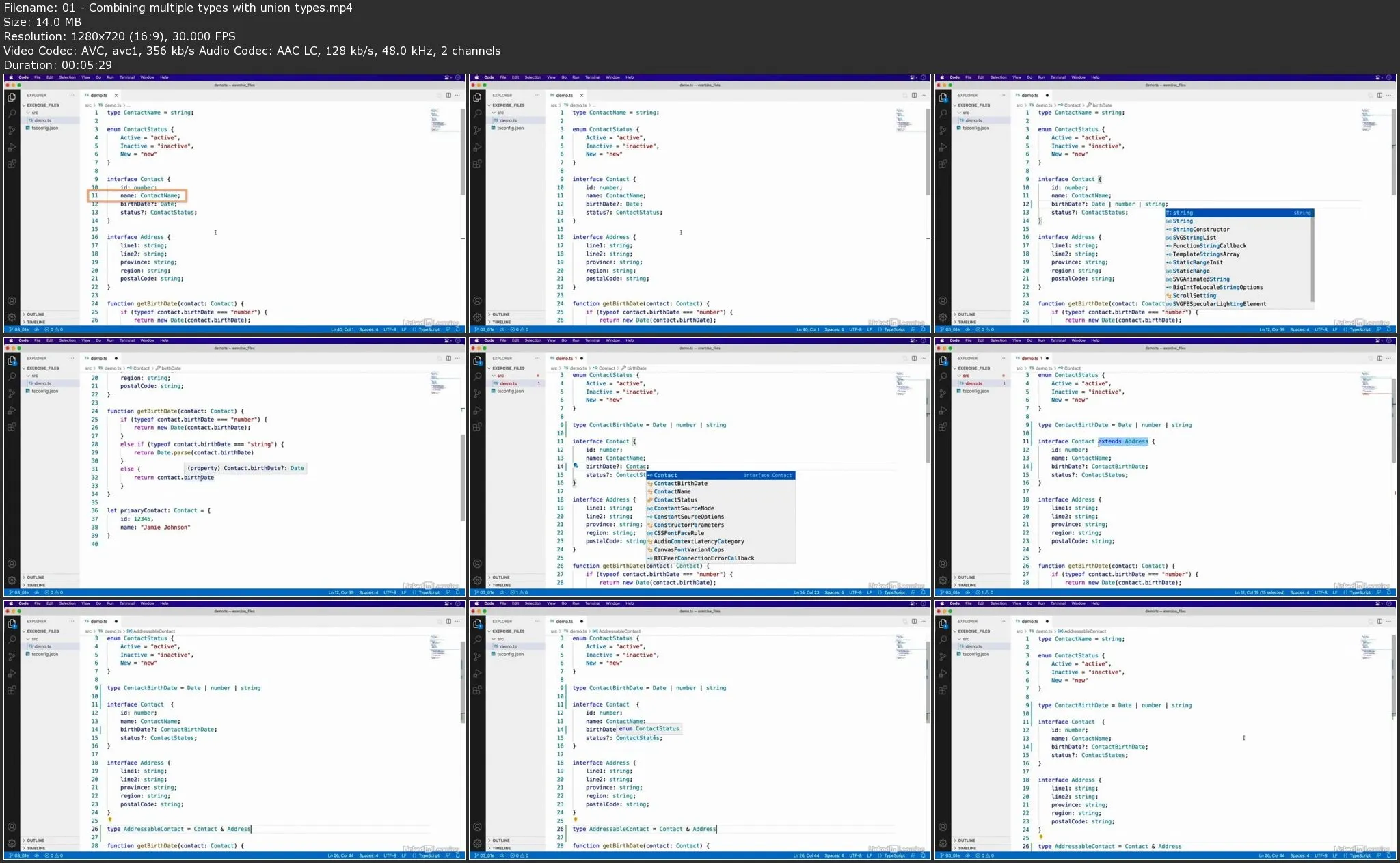
Task: Click Accounts icon in frame with Contact.birthDate tooltip
Action: click(12, 564)
